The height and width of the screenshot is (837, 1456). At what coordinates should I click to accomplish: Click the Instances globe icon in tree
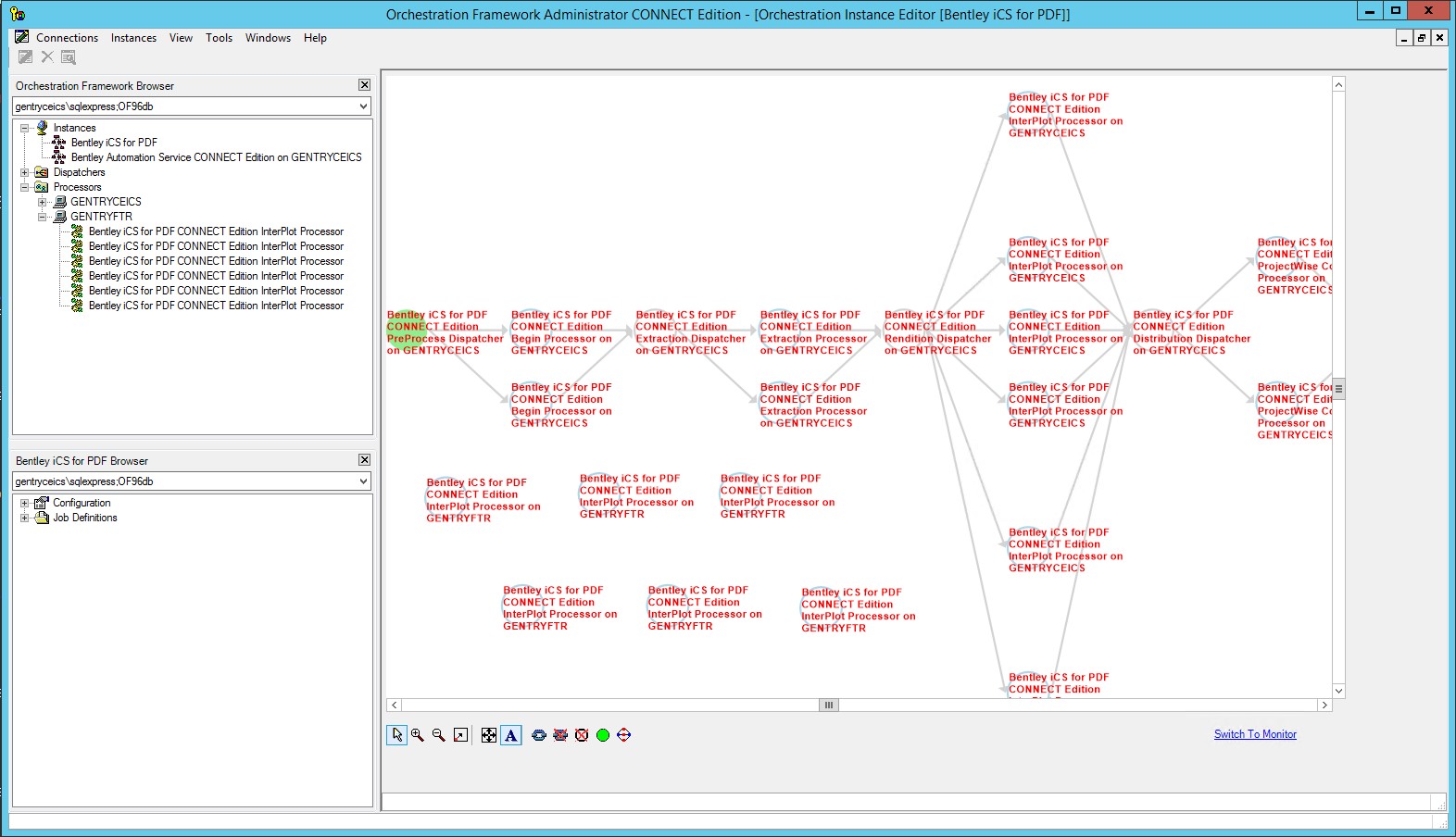tap(42, 128)
